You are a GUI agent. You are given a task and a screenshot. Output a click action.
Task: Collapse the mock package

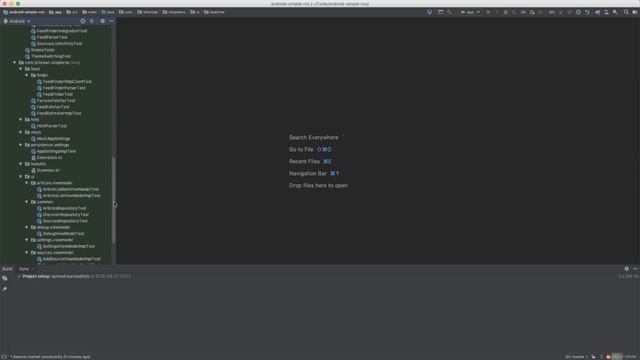[21, 132]
